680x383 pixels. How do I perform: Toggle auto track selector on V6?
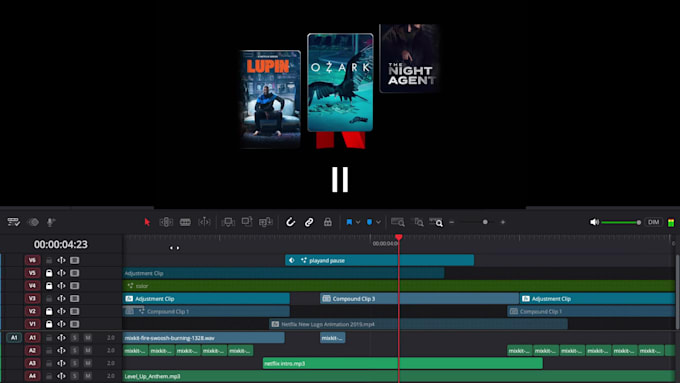[62, 260]
